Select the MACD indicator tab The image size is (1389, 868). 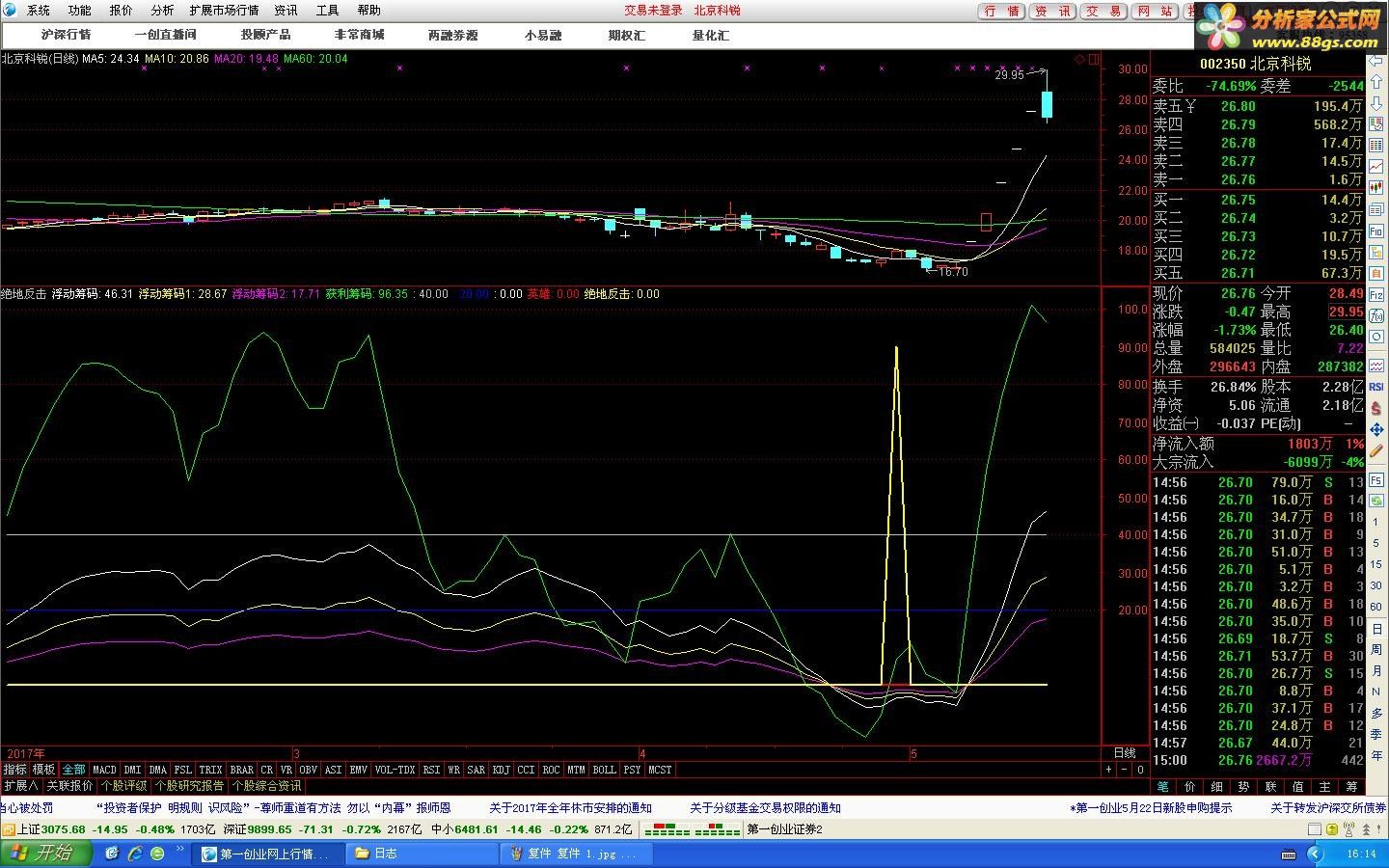coord(104,770)
